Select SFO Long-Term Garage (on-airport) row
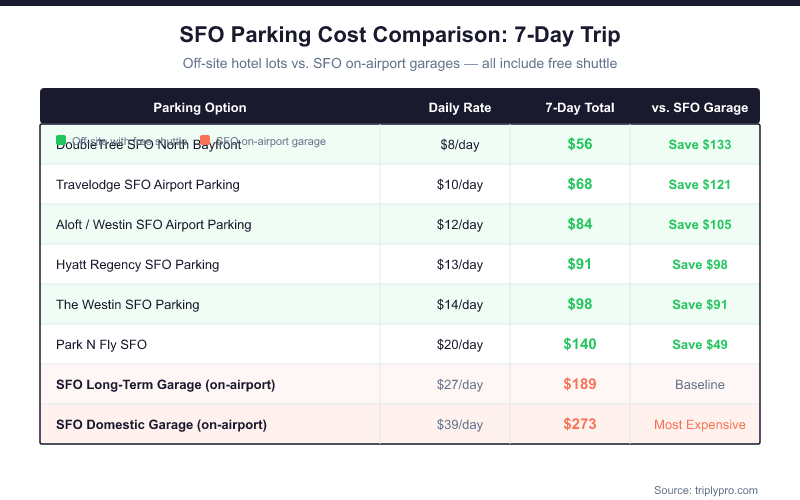This screenshot has width=800, height=500. point(165,385)
